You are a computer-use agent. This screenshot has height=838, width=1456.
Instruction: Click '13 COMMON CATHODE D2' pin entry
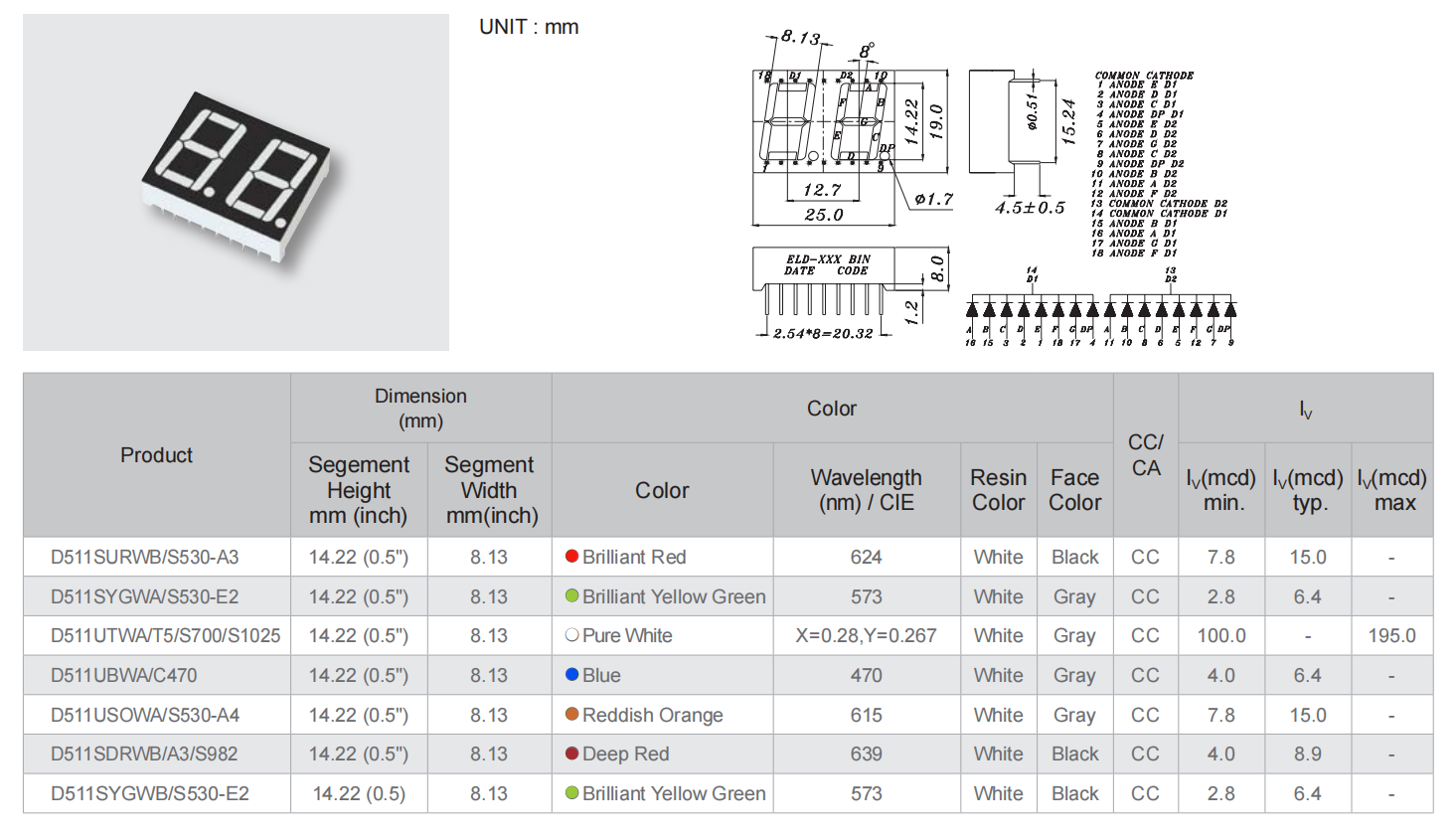[1159, 204]
